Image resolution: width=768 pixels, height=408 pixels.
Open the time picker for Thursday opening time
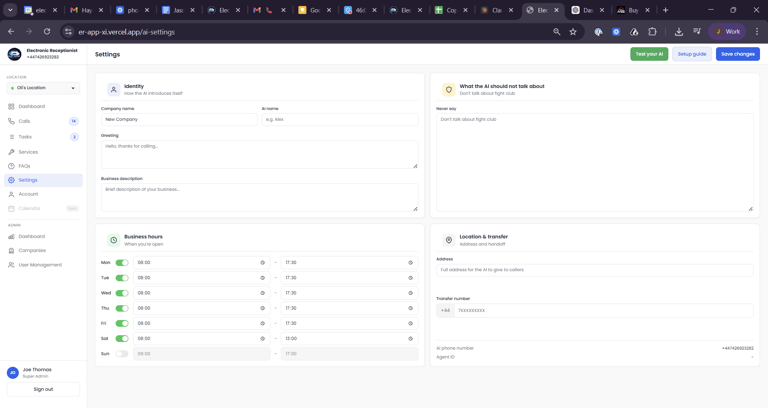point(263,308)
